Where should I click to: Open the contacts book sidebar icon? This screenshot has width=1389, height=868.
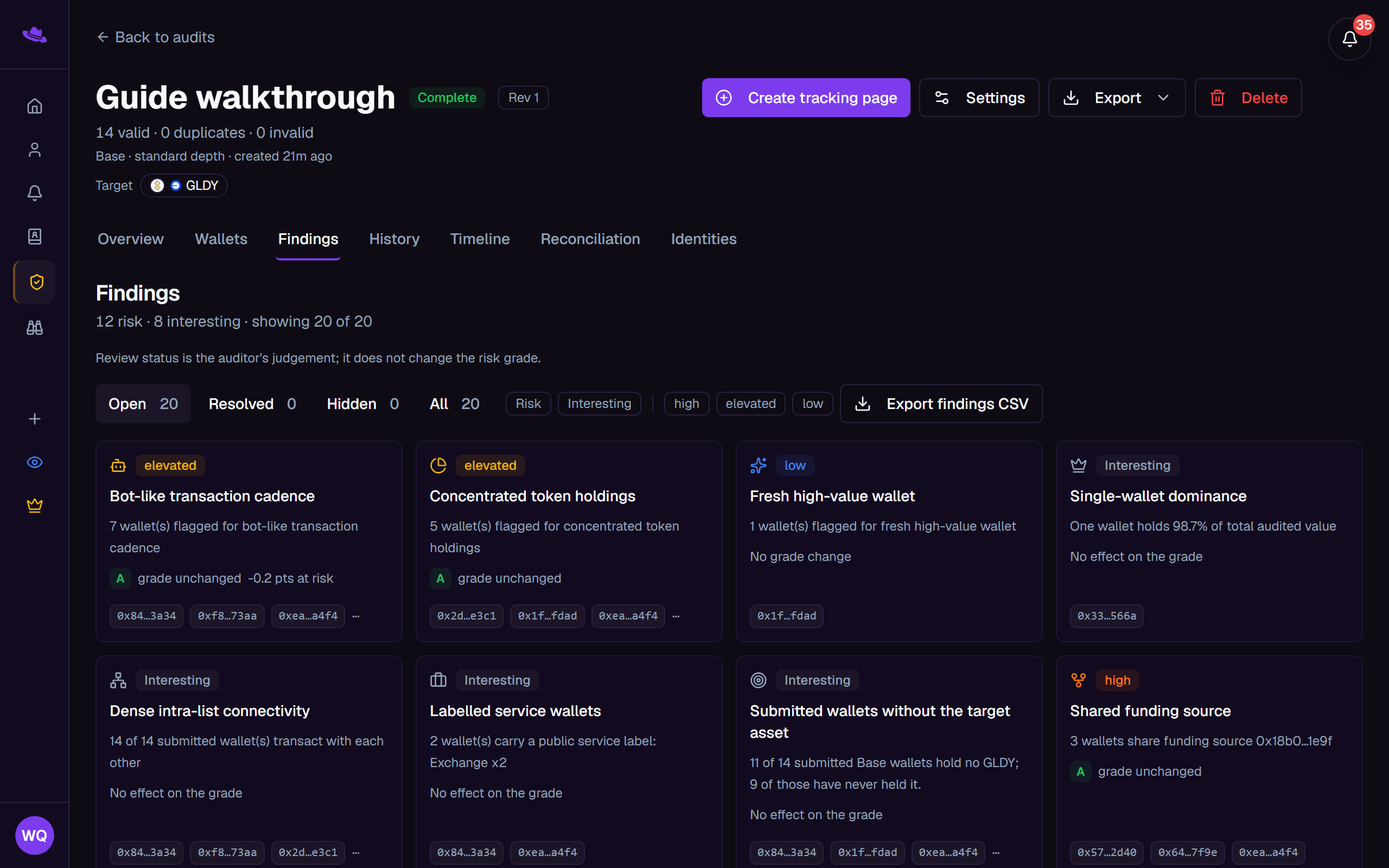coord(34,237)
